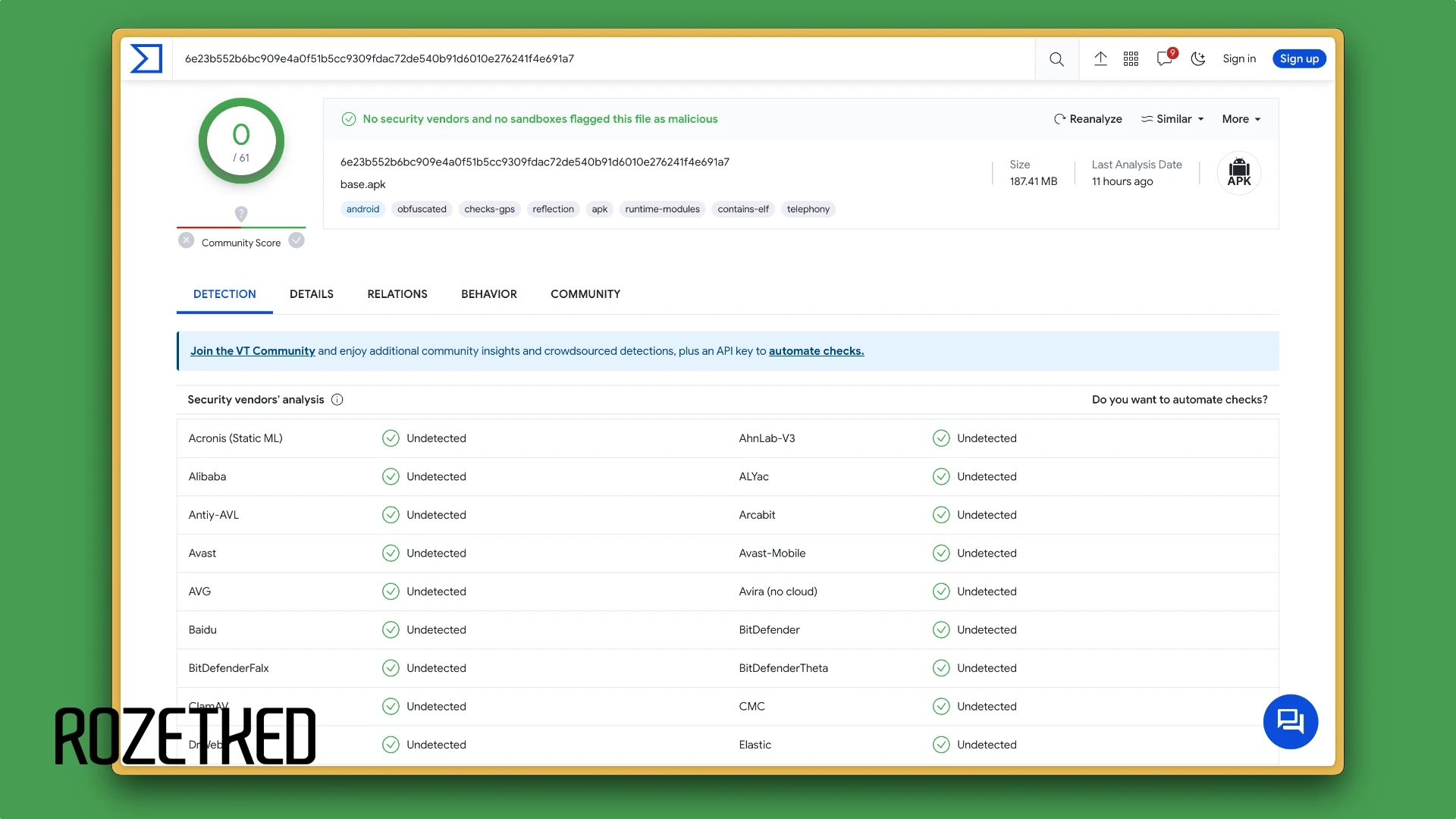Click the apk tag
The width and height of the screenshot is (1456, 819).
pyautogui.click(x=599, y=209)
